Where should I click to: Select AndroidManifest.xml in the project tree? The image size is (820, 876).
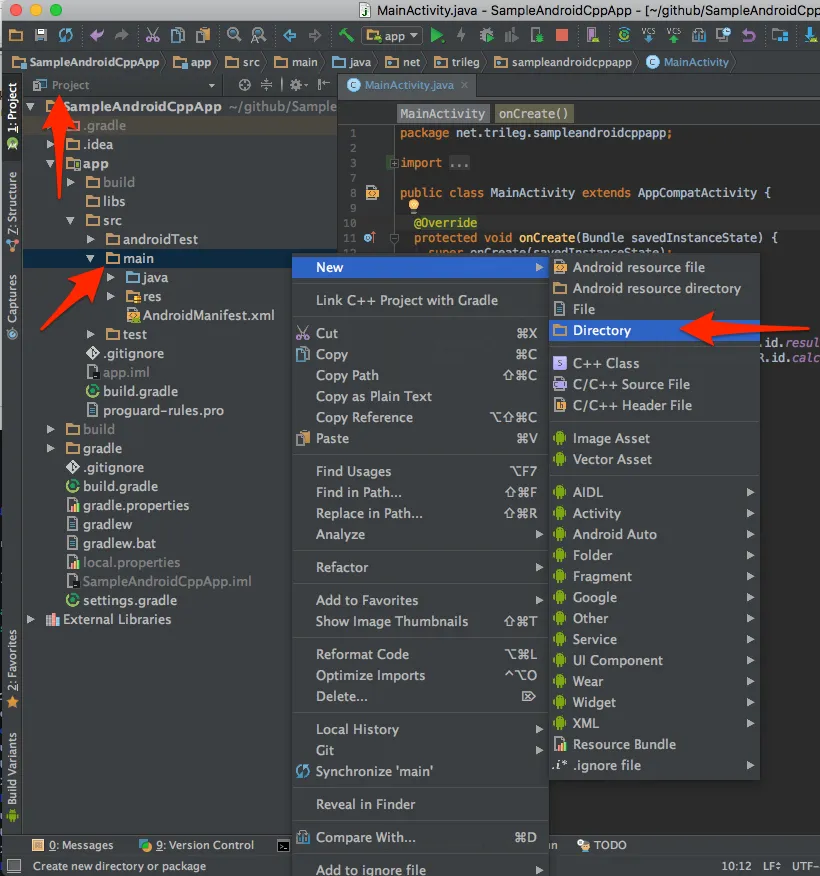point(207,315)
